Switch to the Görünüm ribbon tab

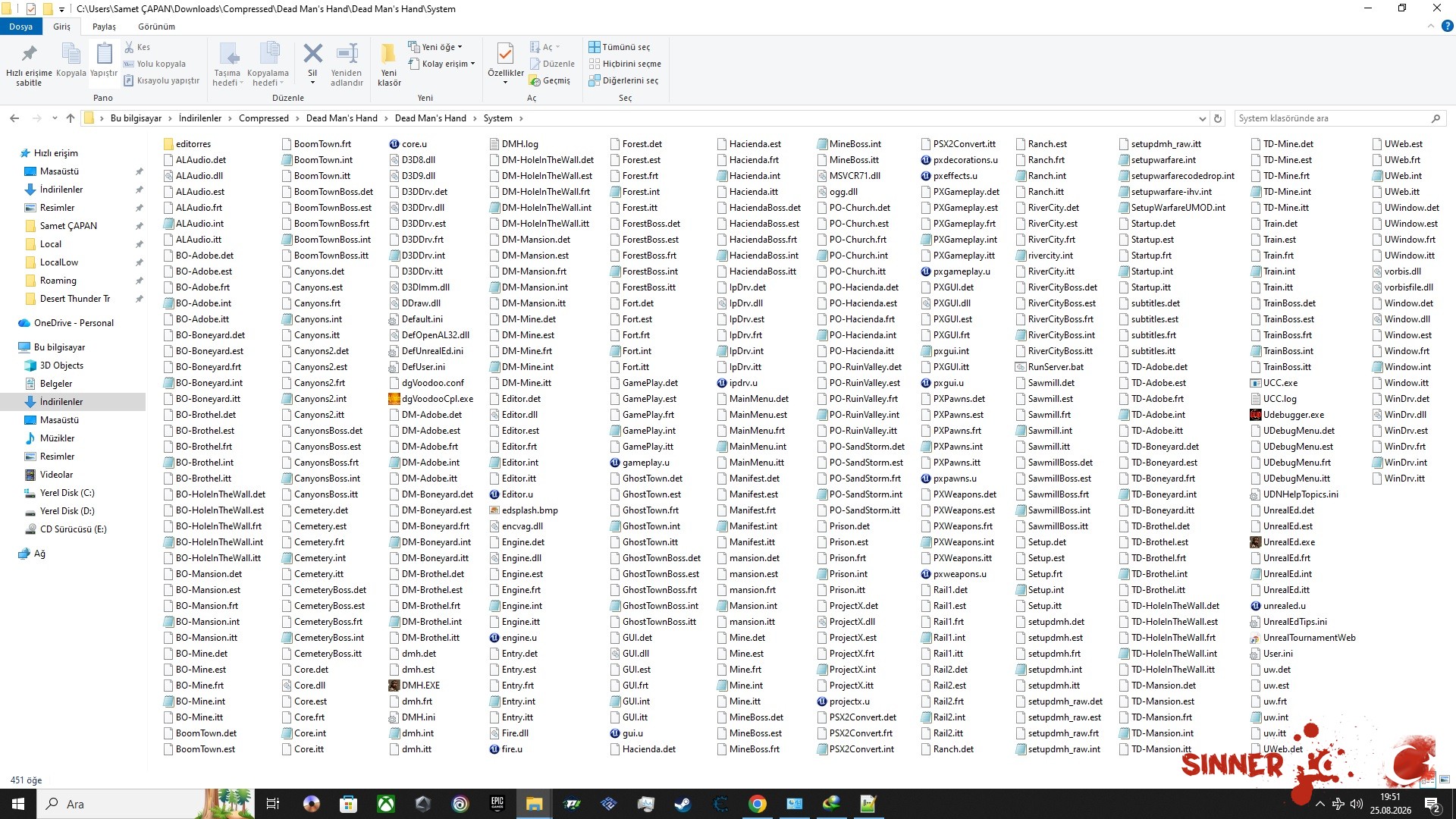[156, 27]
